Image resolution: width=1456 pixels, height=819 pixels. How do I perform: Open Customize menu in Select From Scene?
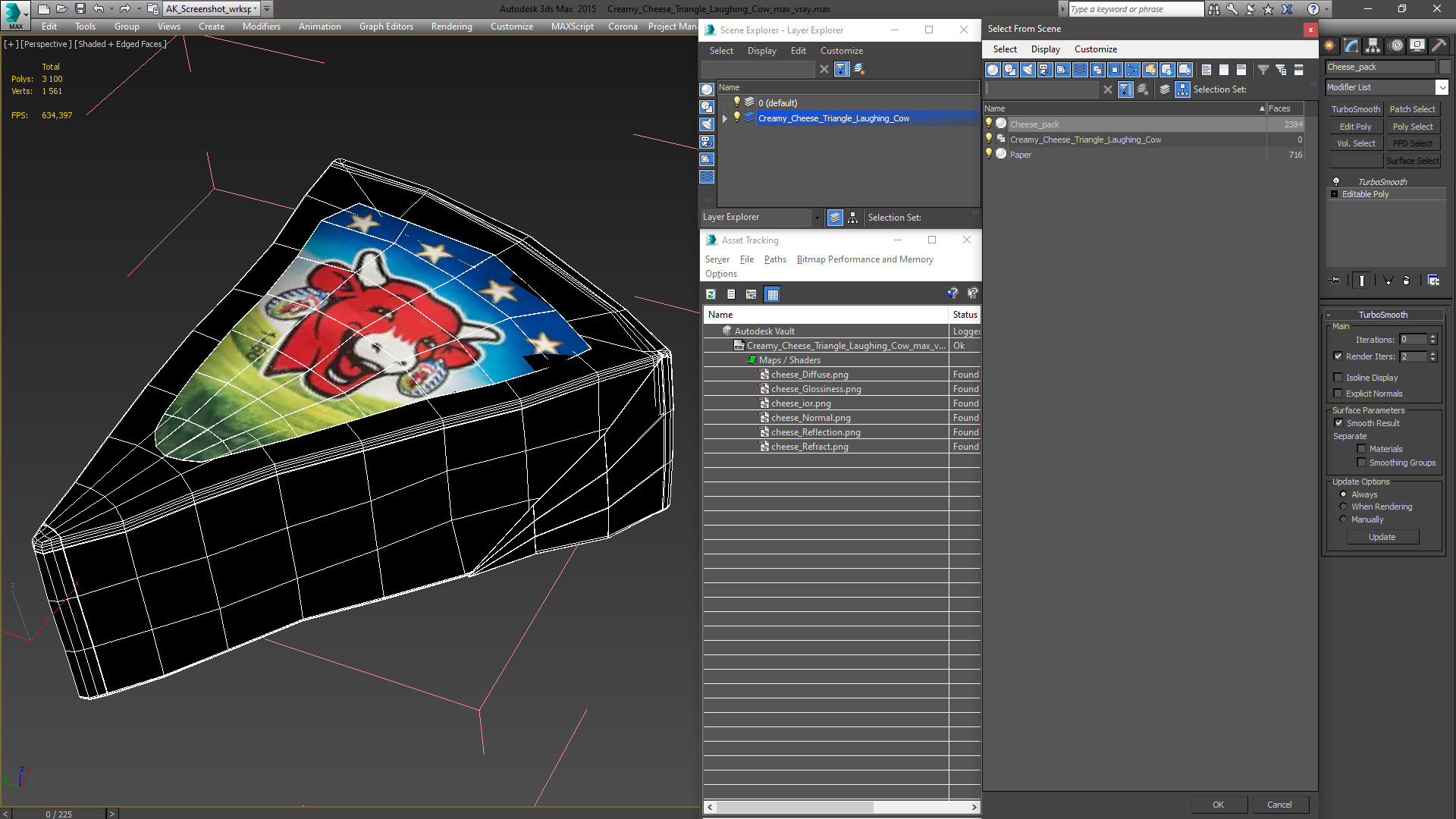click(x=1095, y=49)
